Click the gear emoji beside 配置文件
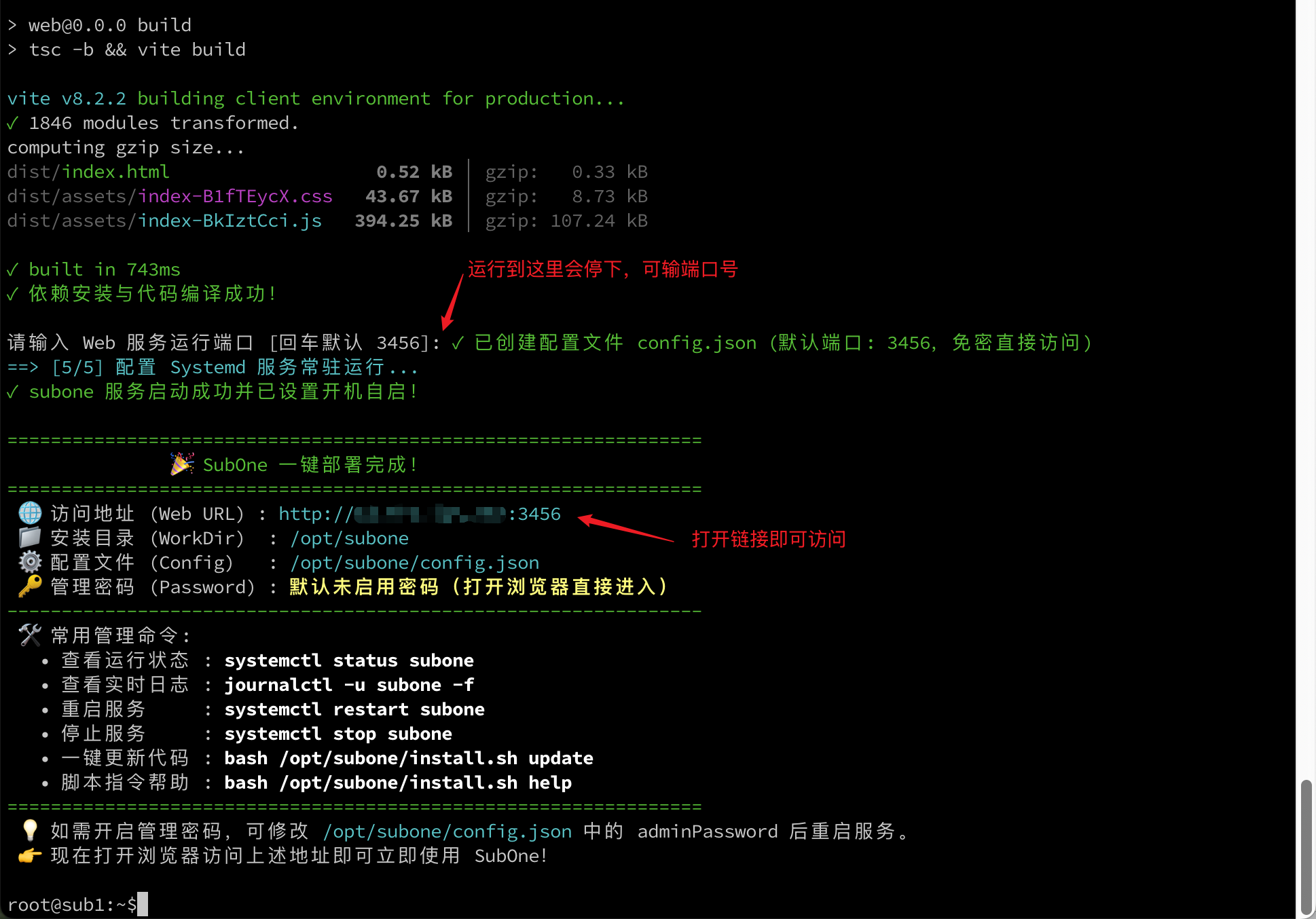1316x919 pixels. [30, 562]
